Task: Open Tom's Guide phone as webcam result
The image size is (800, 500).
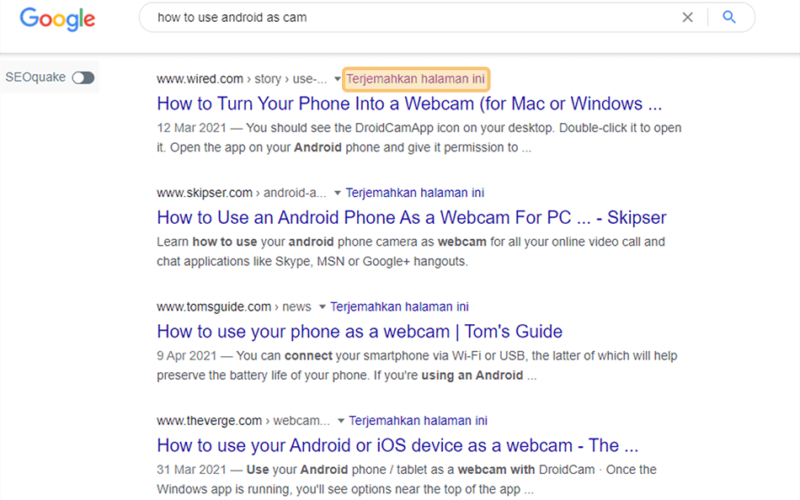Action: (x=359, y=332)
